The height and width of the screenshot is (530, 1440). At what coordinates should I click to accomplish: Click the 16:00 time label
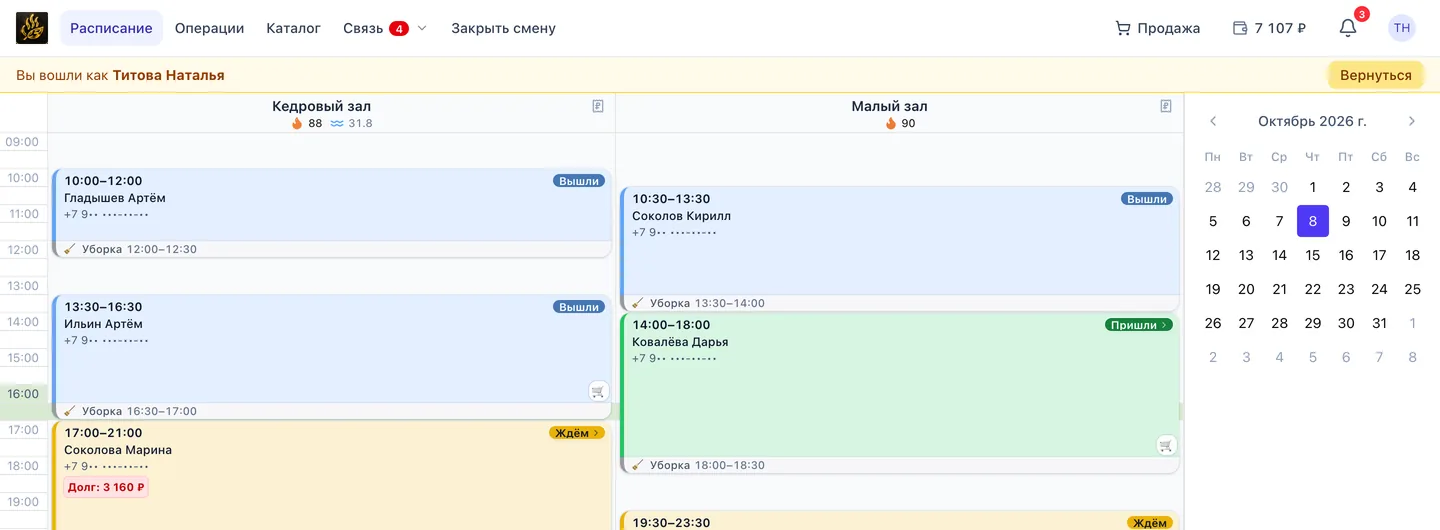(23, 394)
